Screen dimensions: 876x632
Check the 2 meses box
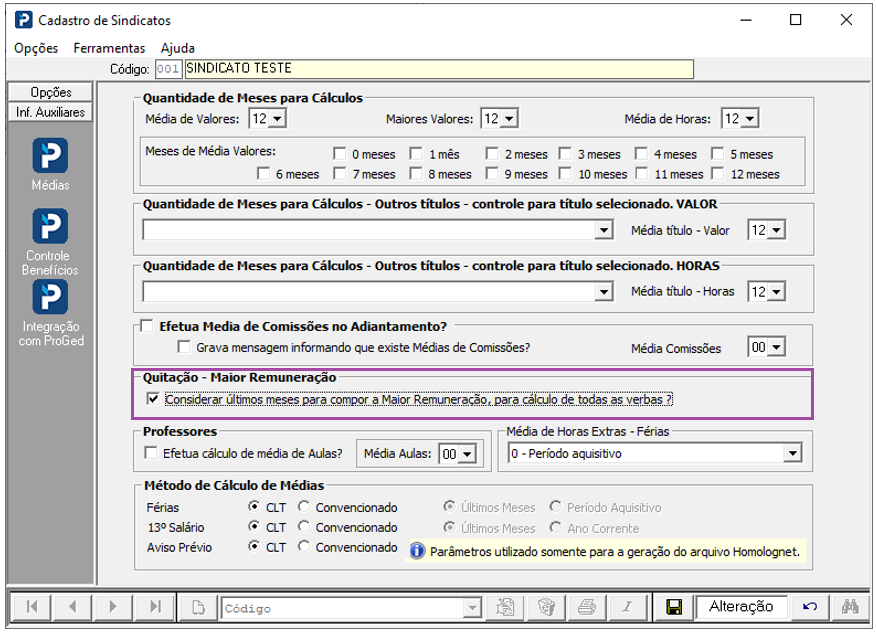(x=492, y=154)
